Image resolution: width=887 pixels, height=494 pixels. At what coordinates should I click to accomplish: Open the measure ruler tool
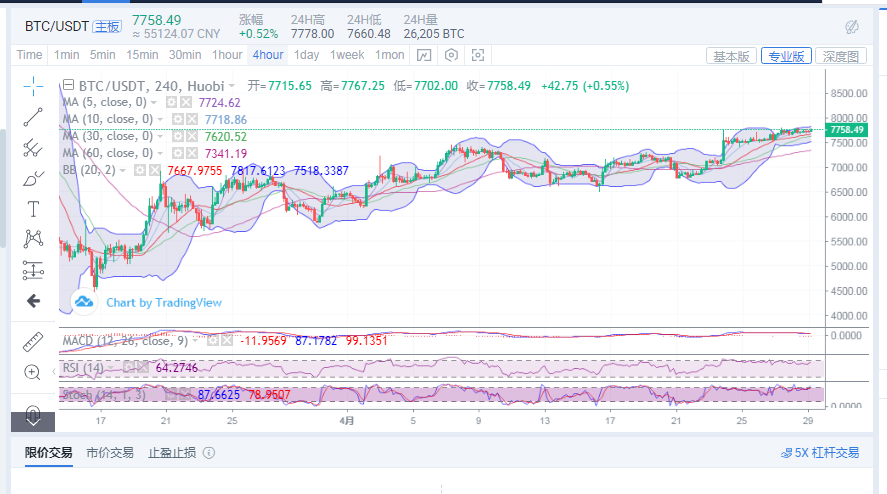(33, 341)
